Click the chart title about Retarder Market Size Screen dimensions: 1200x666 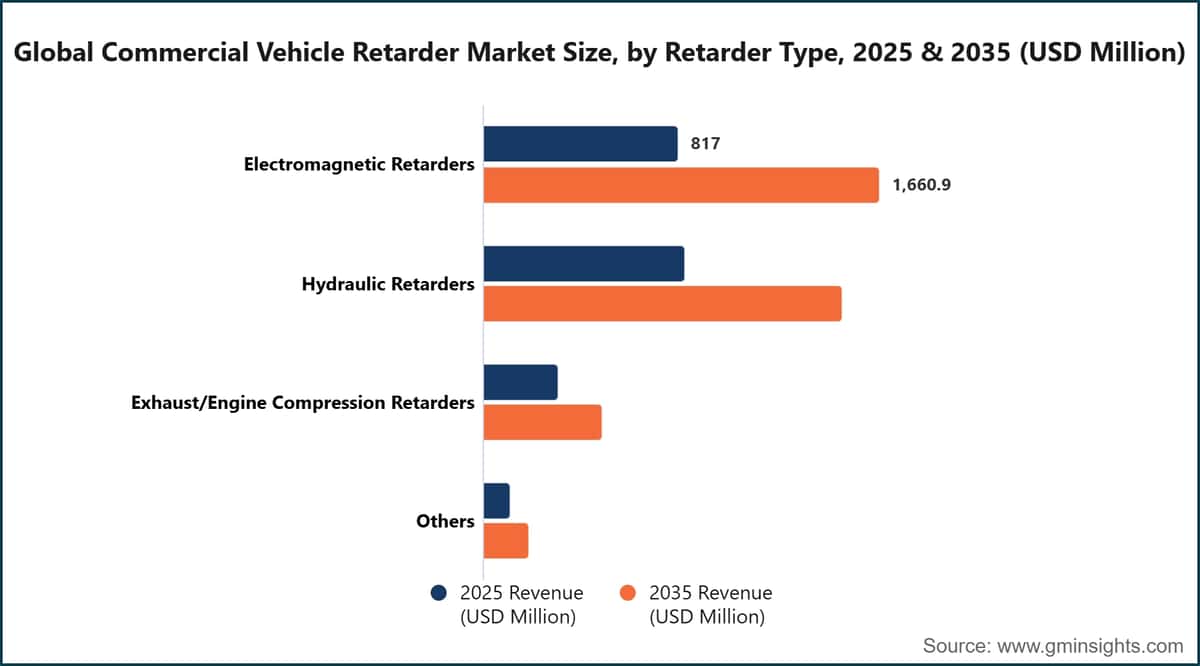[x=600, y=52]
